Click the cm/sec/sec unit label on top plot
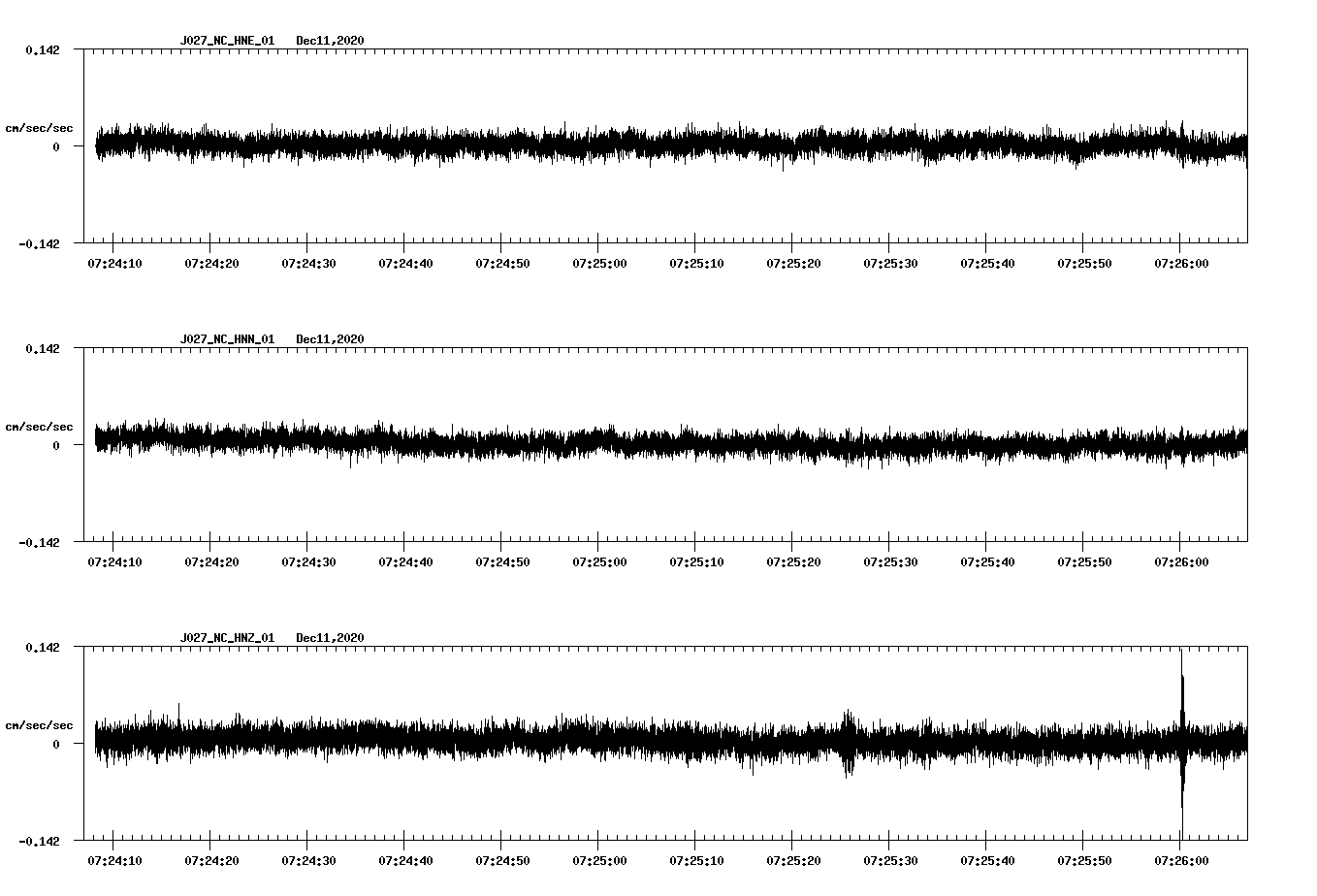 point(40,127)
